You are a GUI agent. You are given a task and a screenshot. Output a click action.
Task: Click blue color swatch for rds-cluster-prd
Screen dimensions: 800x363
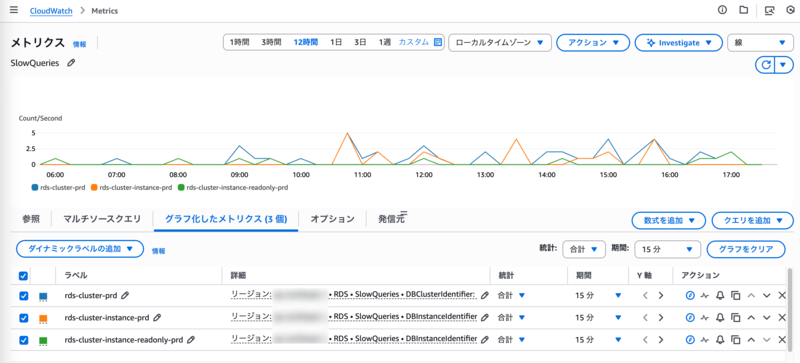coord(43,296)
